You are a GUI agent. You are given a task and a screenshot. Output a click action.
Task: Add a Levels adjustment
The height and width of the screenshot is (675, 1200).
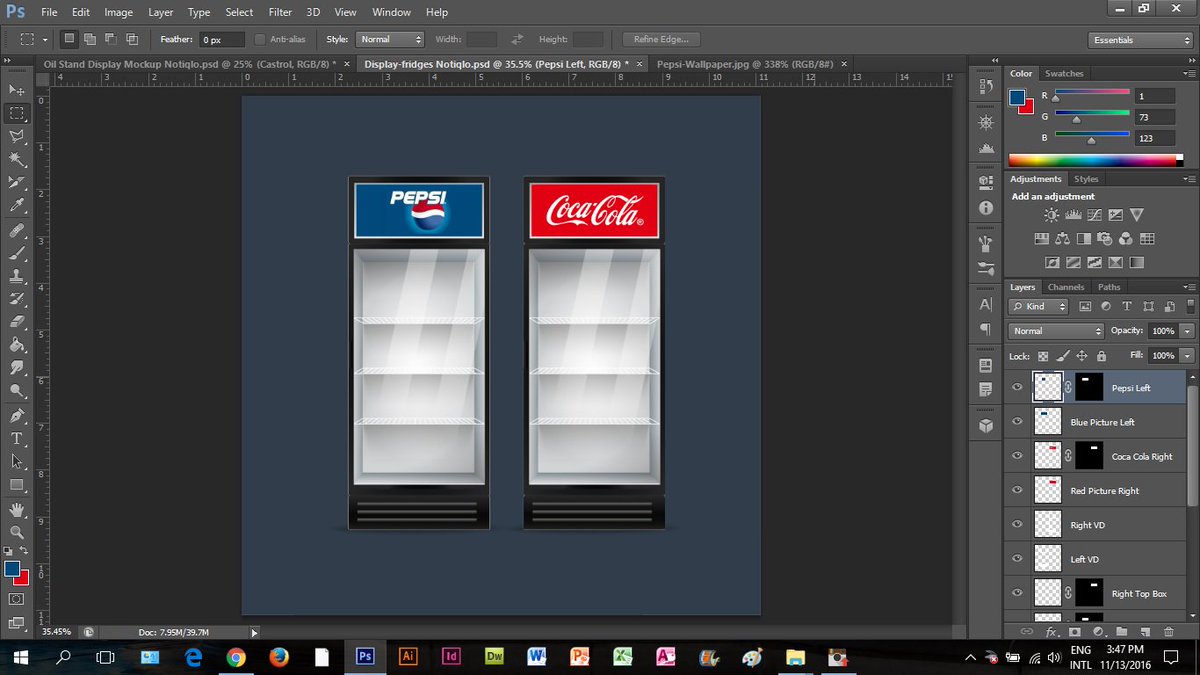[x=1072, y=215]
